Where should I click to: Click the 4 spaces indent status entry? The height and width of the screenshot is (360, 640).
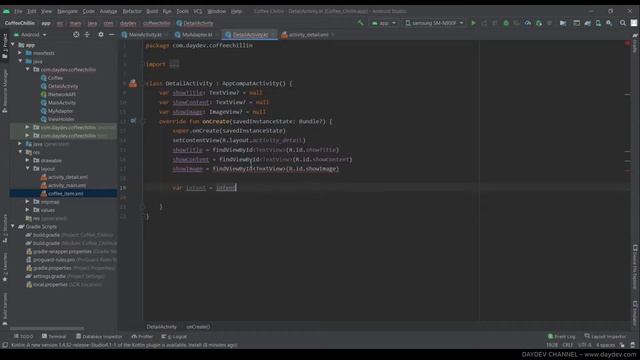[605, 345]
